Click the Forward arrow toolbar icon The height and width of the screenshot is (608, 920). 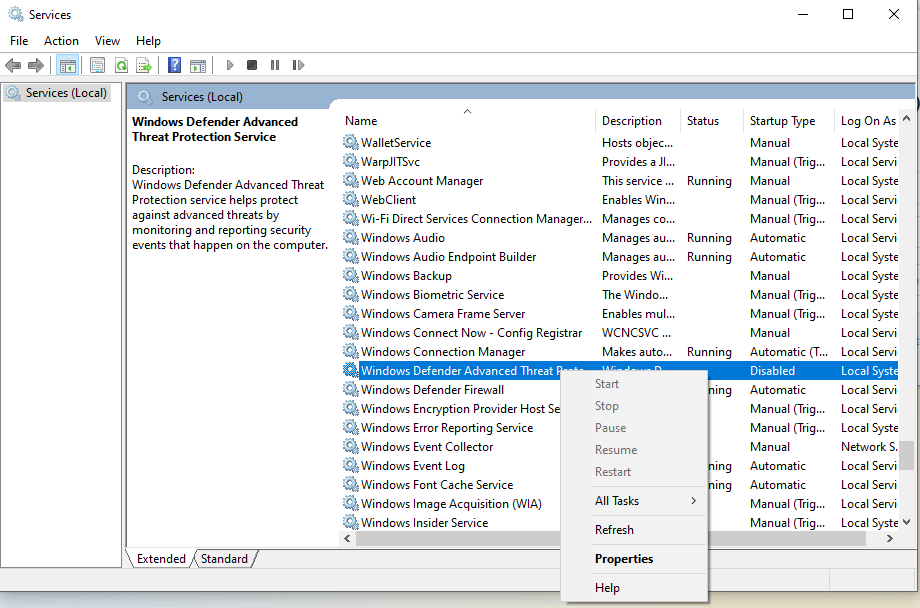click(36, 65)
